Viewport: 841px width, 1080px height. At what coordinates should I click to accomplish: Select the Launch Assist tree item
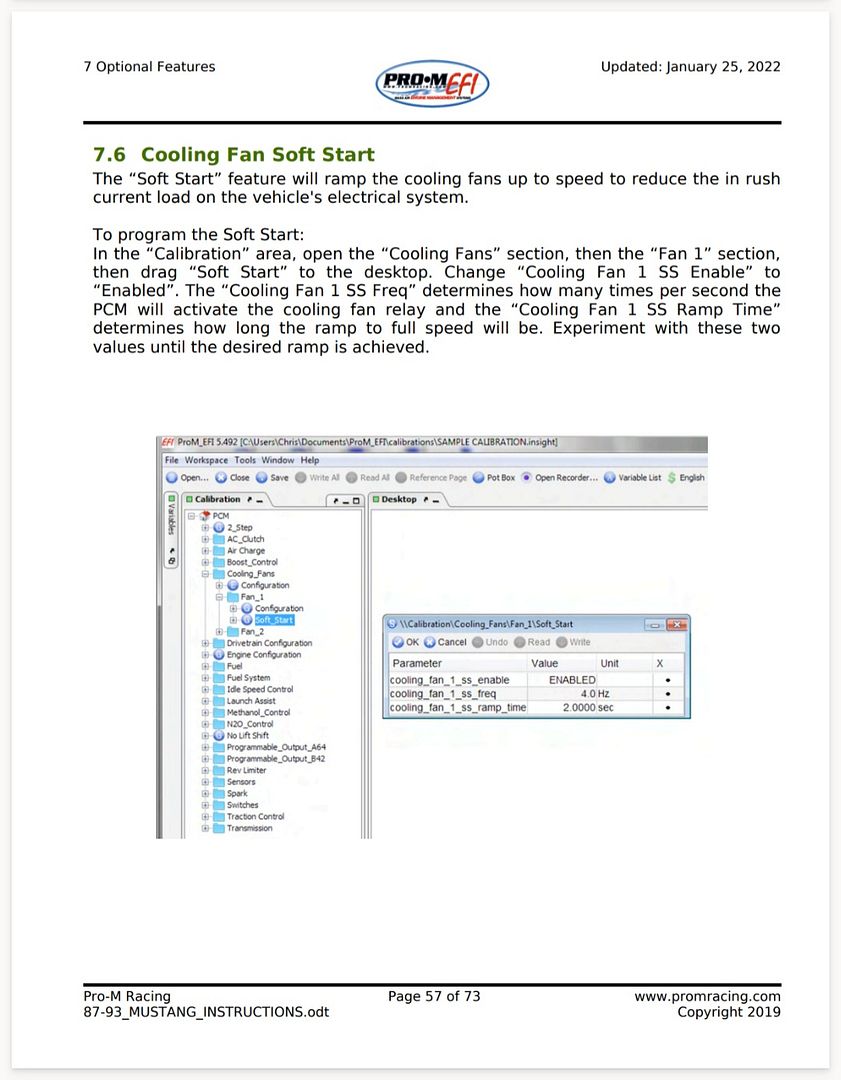point(251,701)
